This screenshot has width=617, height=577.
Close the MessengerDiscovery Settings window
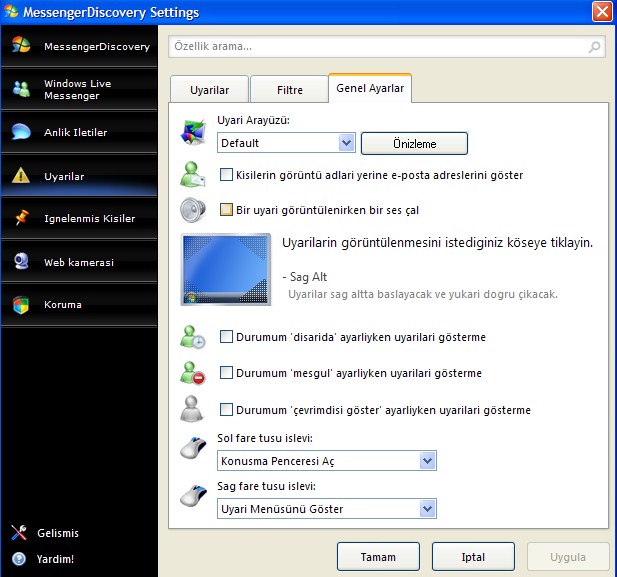pyautogui.click(x=602, y=11)
